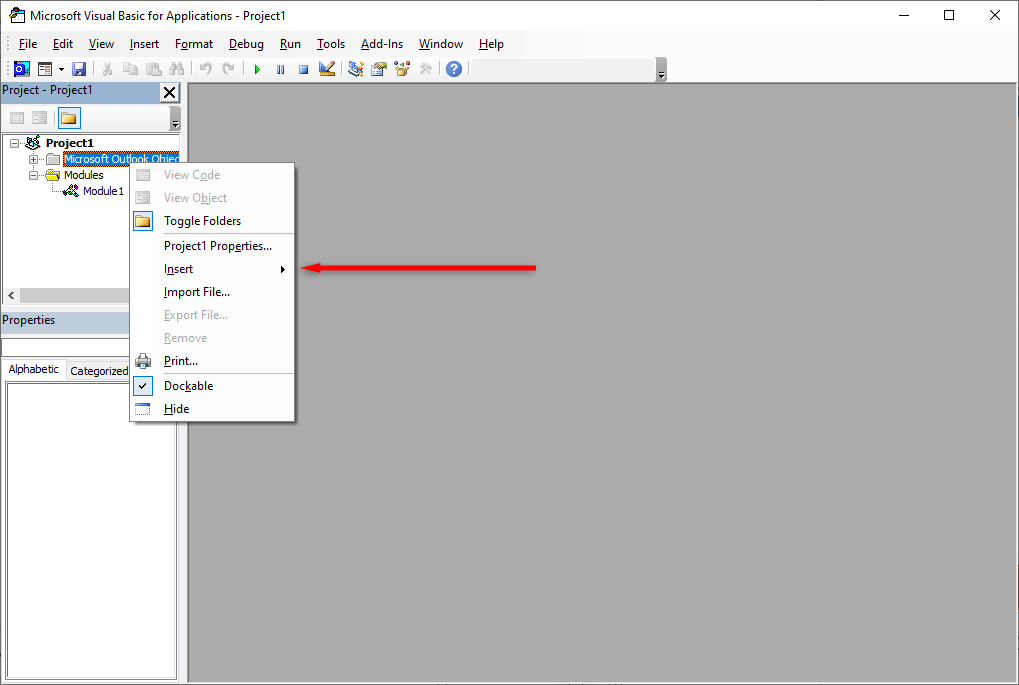Open Toolbox hammer and wrench icon

[x=426, y=69]
